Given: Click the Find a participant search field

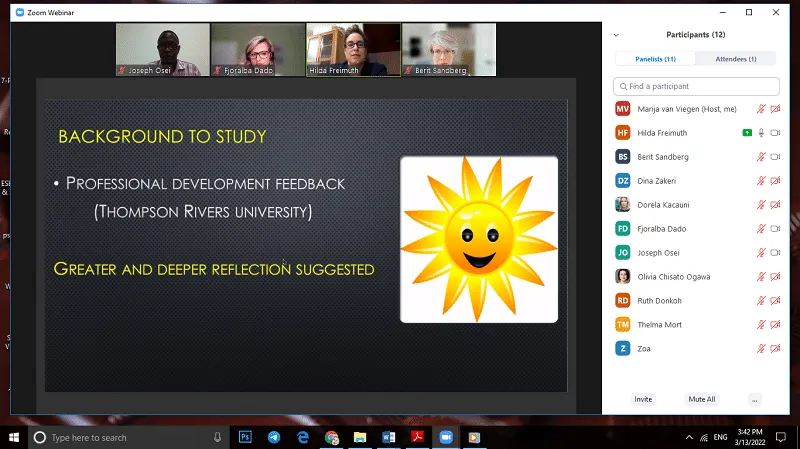Looking at the screenshot, I should 696,87.
